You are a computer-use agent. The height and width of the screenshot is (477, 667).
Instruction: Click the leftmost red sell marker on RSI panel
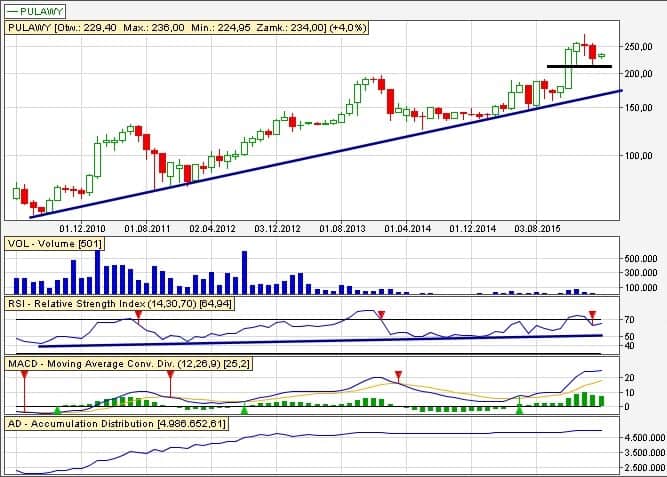coord(139,314)
